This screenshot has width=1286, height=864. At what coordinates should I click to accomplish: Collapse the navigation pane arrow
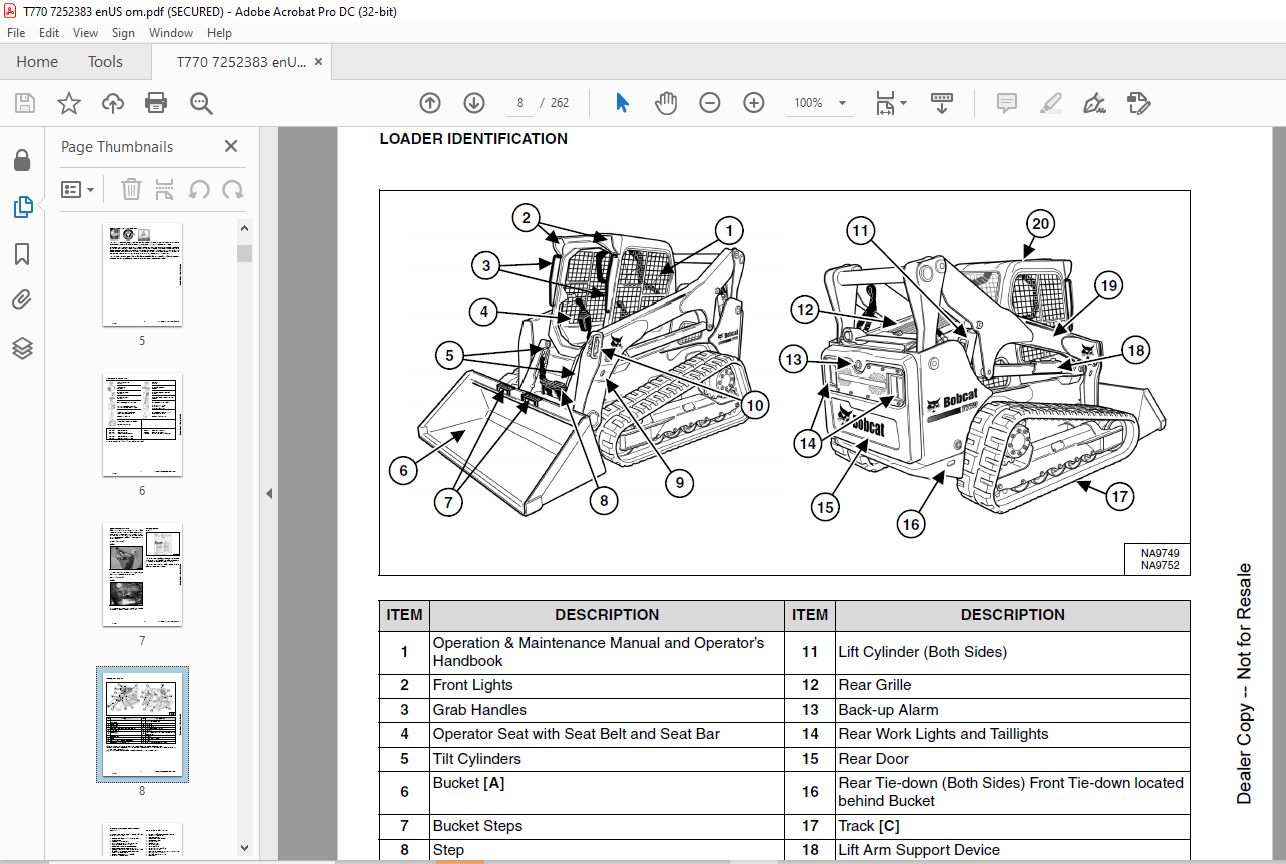(x=268, y=493)
